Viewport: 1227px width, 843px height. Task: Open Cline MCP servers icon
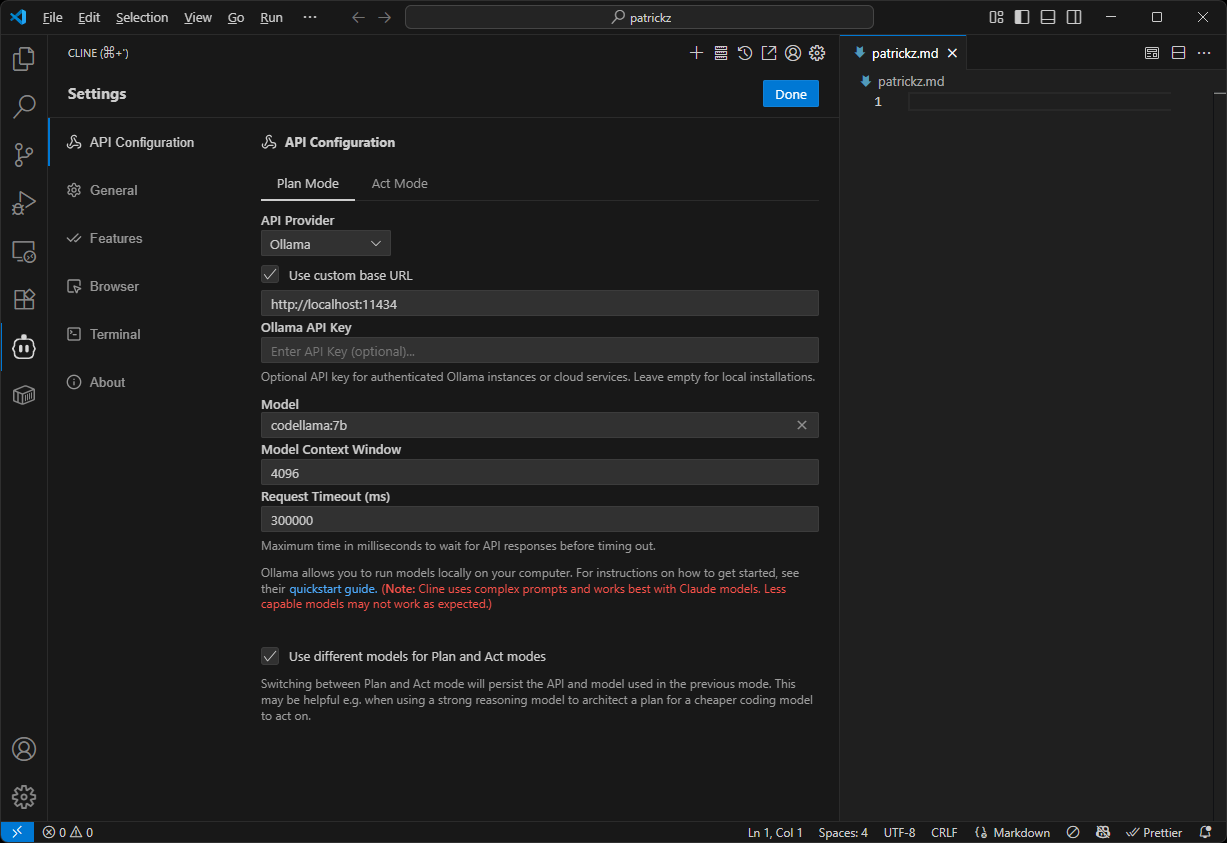click(x=721, y=53)
